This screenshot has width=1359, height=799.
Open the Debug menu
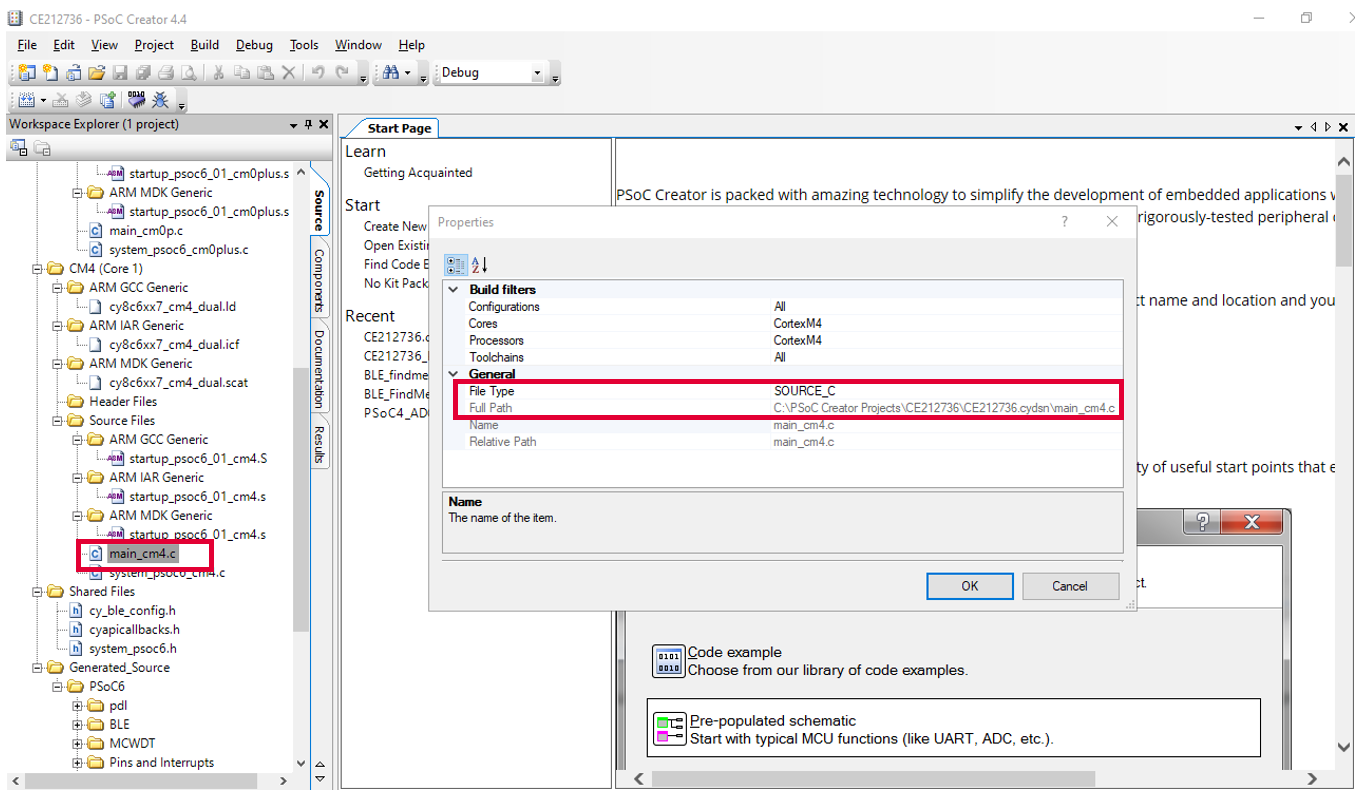tap(254, 45)
